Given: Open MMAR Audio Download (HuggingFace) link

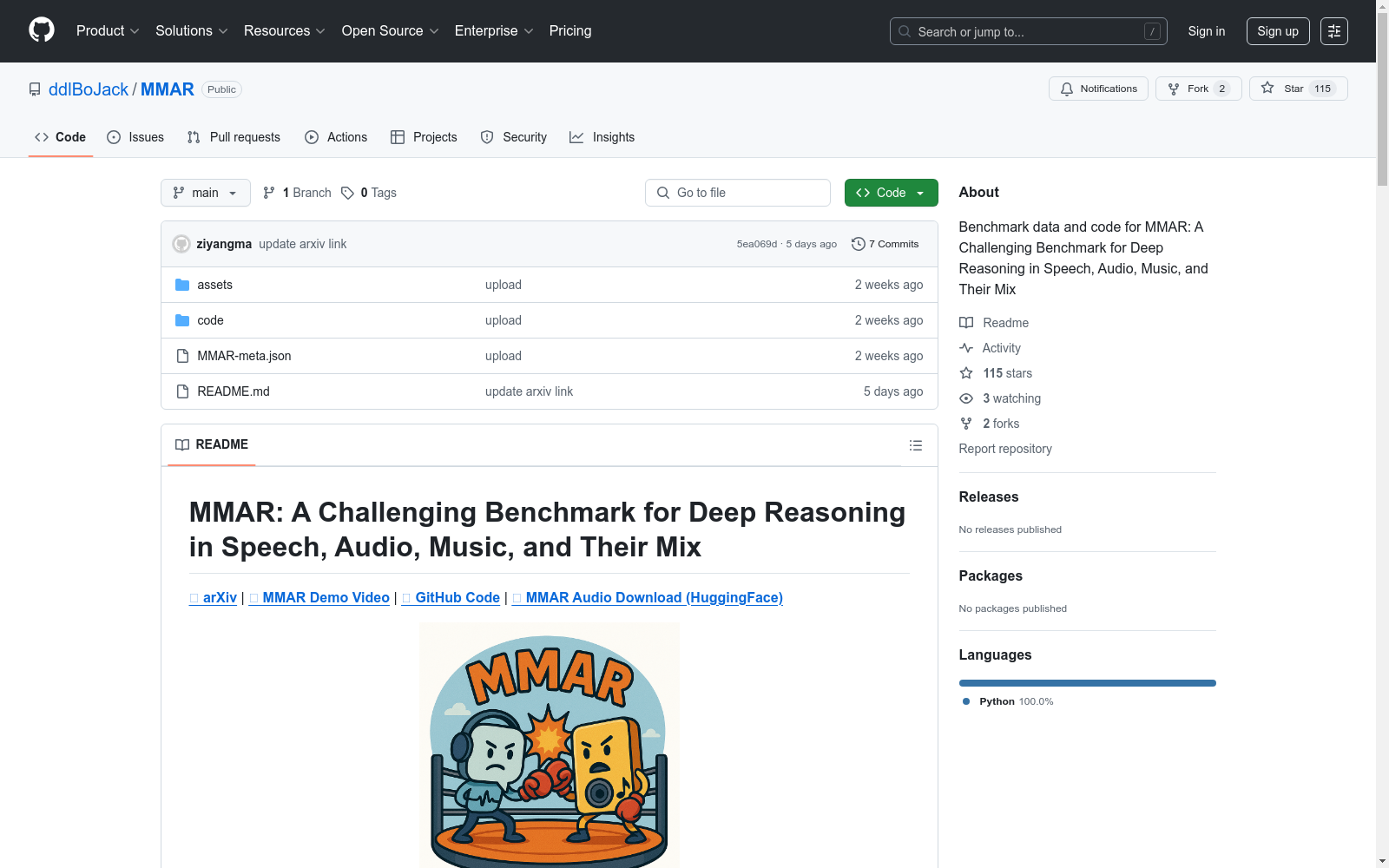Looking at the screenshot, I should (648, 598).
